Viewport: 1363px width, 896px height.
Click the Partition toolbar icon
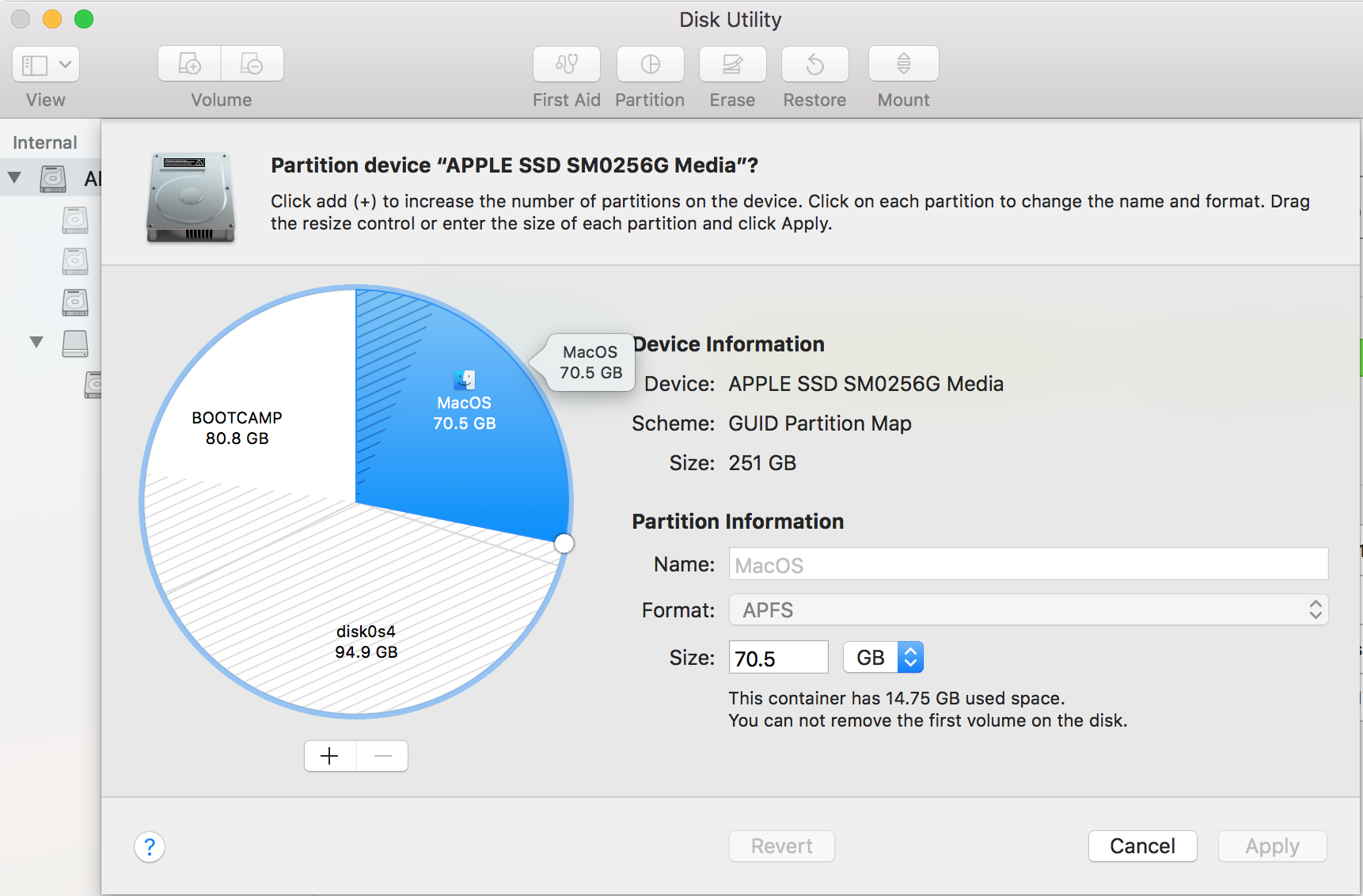coord(651,64)
